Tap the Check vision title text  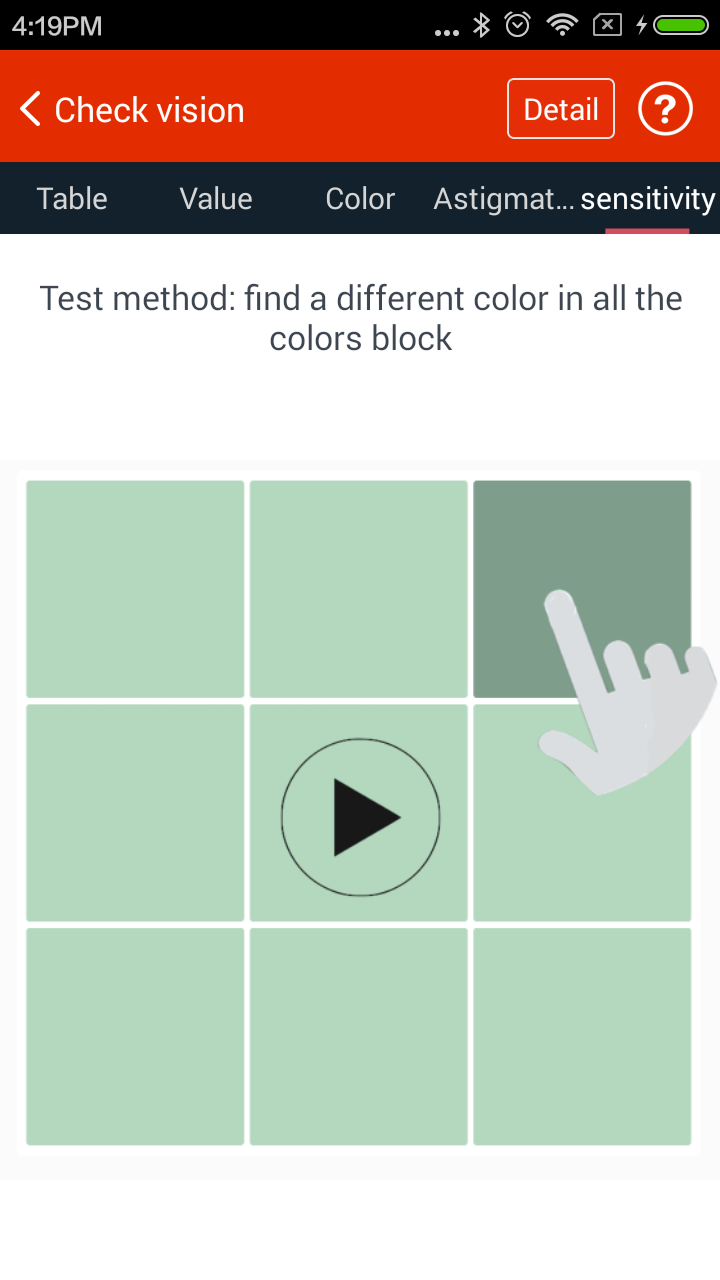149,109
